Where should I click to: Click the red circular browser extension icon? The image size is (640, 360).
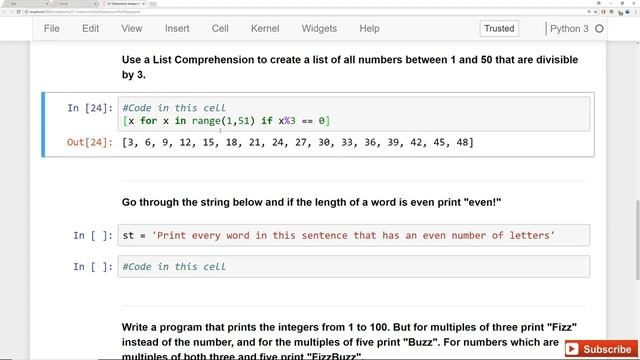(604, 12)
